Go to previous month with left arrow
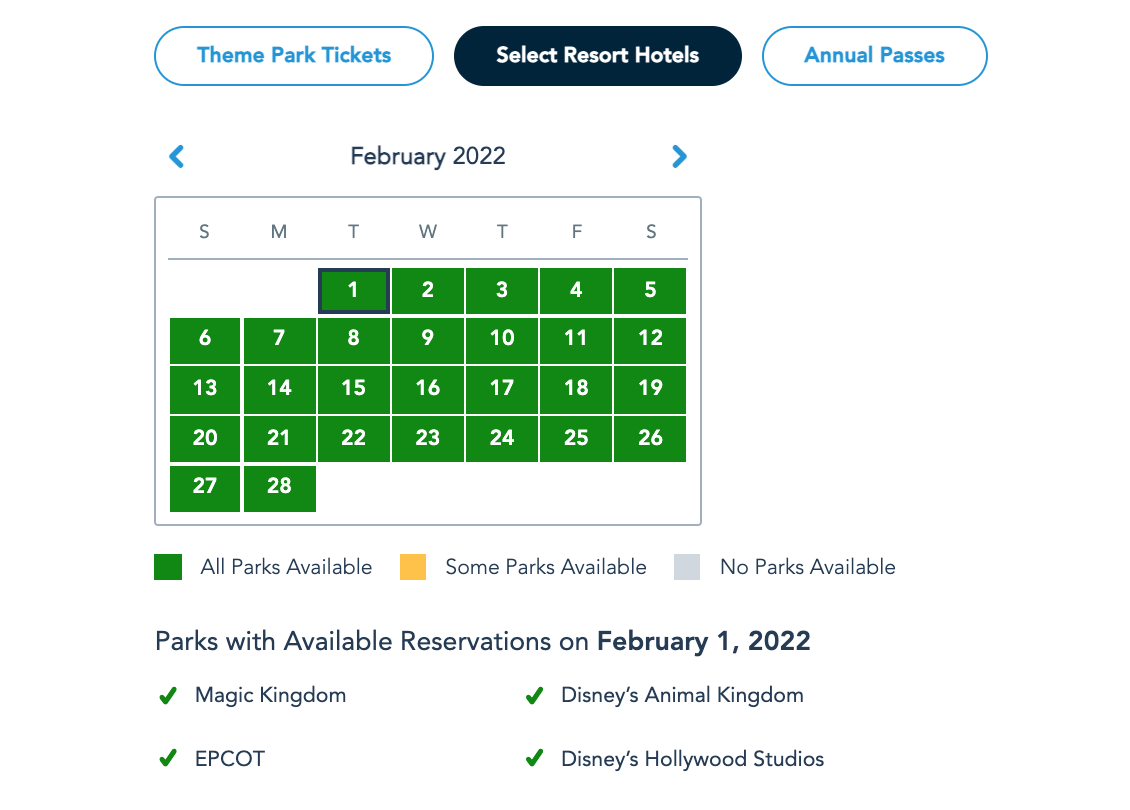This screenshot has width=1130, height=810. [x=177, y=156]
